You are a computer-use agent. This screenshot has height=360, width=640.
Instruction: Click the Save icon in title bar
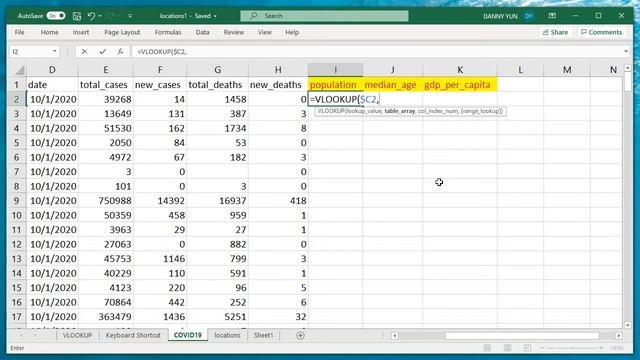(x=77, y=16)
